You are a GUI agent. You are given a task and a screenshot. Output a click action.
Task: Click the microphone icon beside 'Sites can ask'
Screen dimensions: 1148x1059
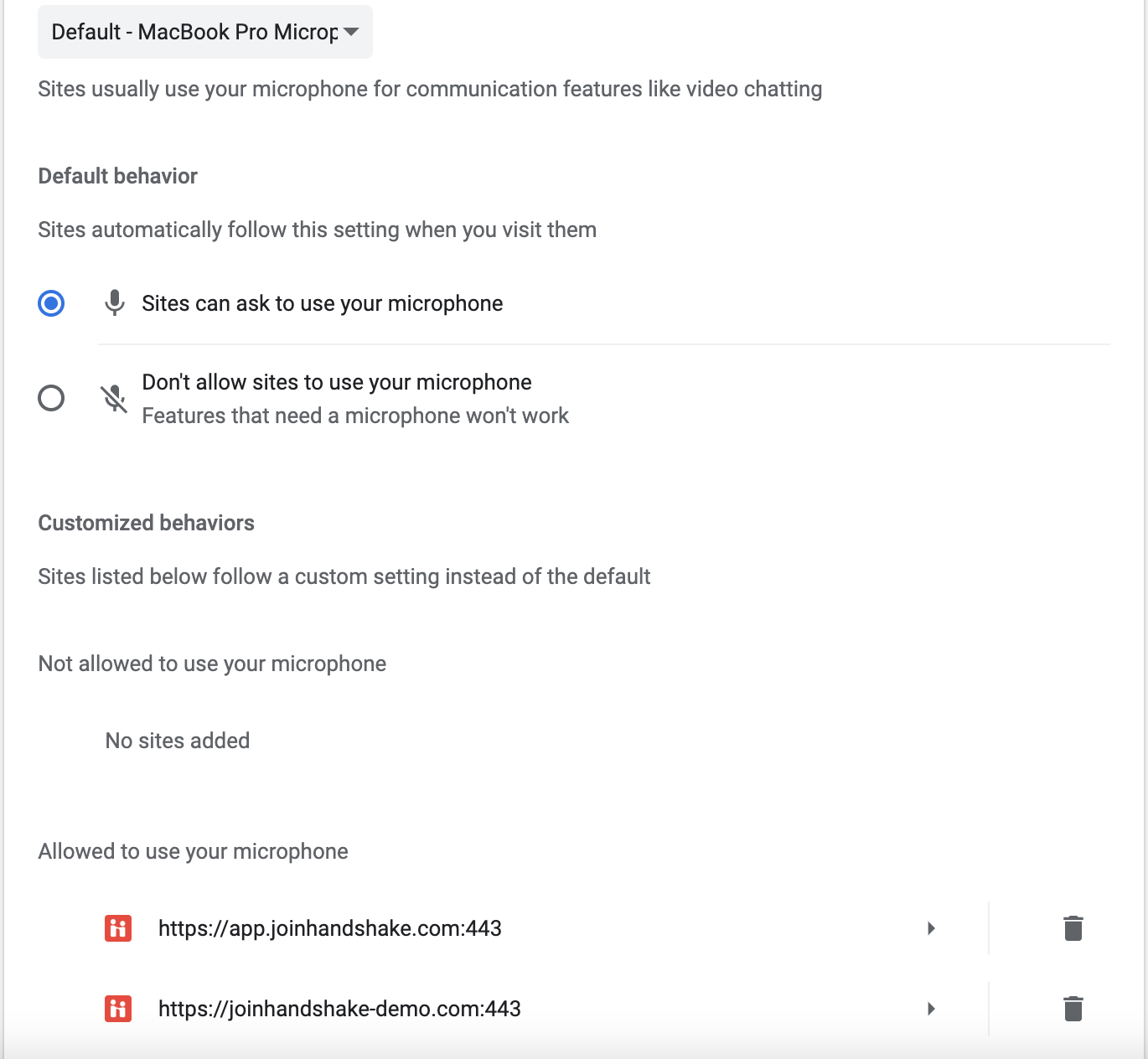pos(115,303)
